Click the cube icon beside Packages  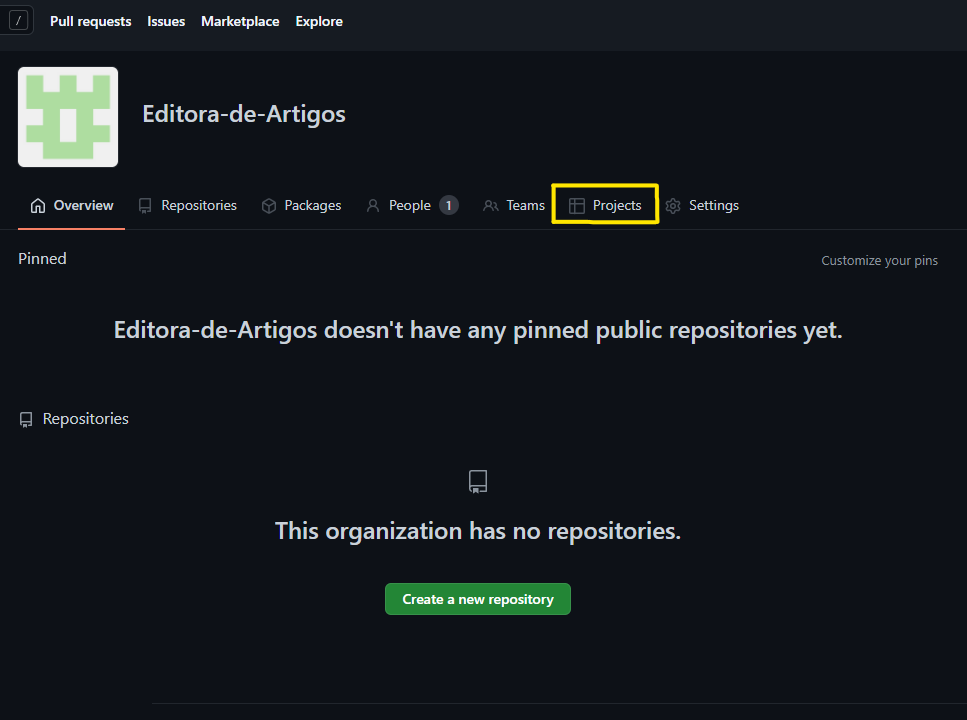(269, 206)
